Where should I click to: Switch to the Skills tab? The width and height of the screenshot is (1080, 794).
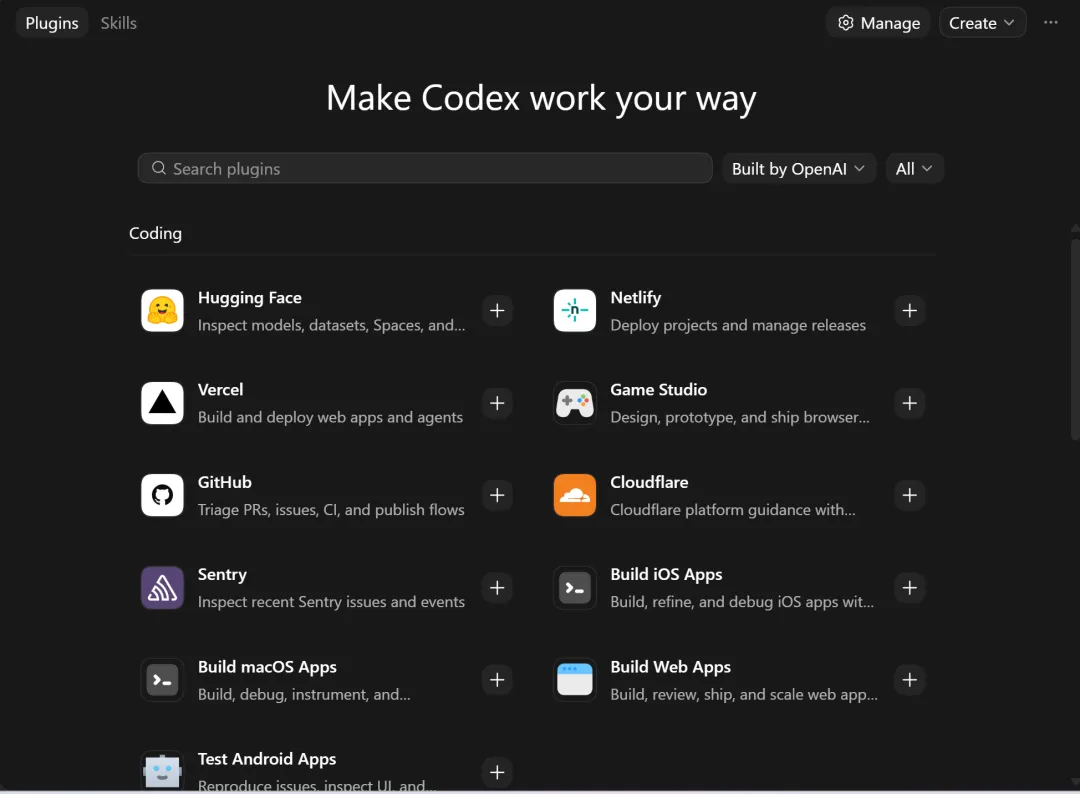pos(118,23)
